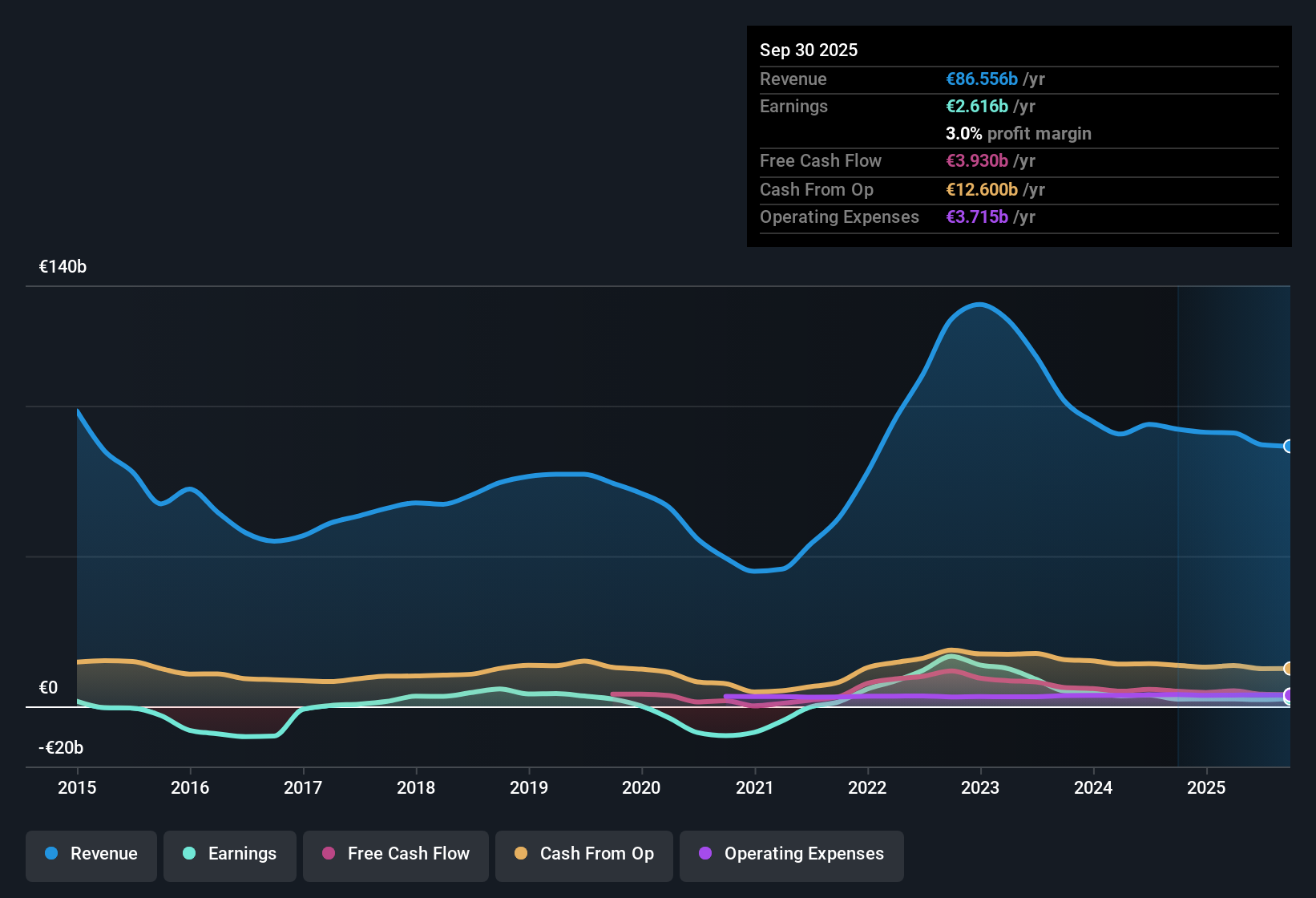Click the blue Revenue legend dot icon
The height and width of the screenshot is (898, 1316).
[x=50, y=854]
